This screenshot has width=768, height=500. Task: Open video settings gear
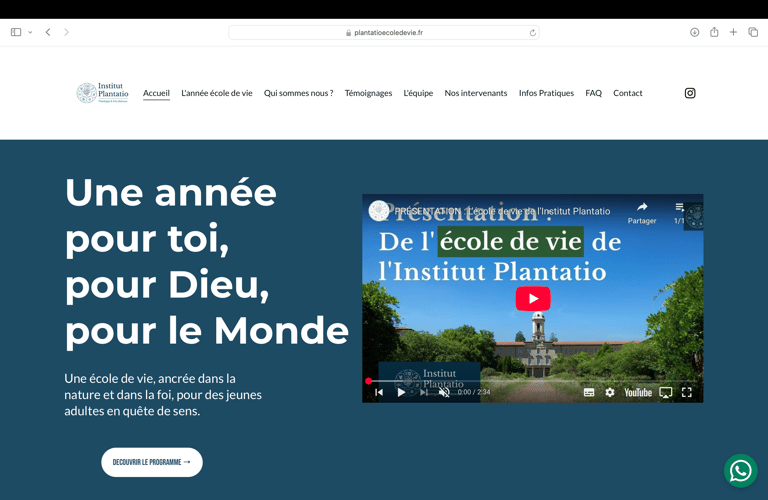tap(609, 392)
